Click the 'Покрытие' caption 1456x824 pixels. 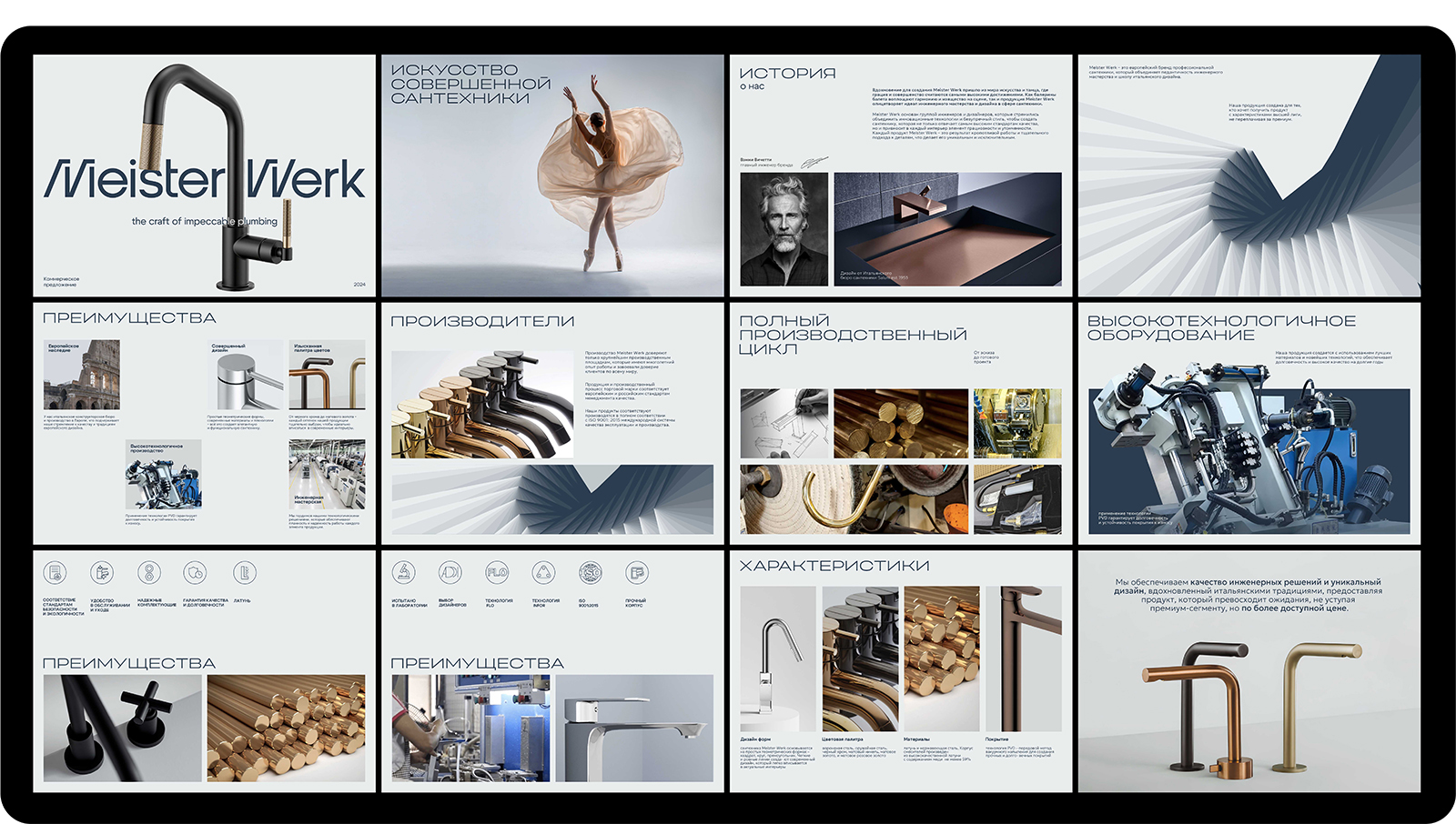pos(996,739)
